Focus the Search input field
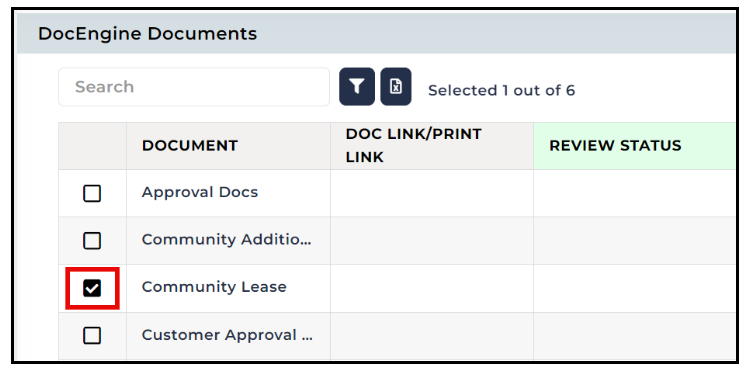Image resolution: width=748 pixels, height=368 pixels. (x=194, y=87)
